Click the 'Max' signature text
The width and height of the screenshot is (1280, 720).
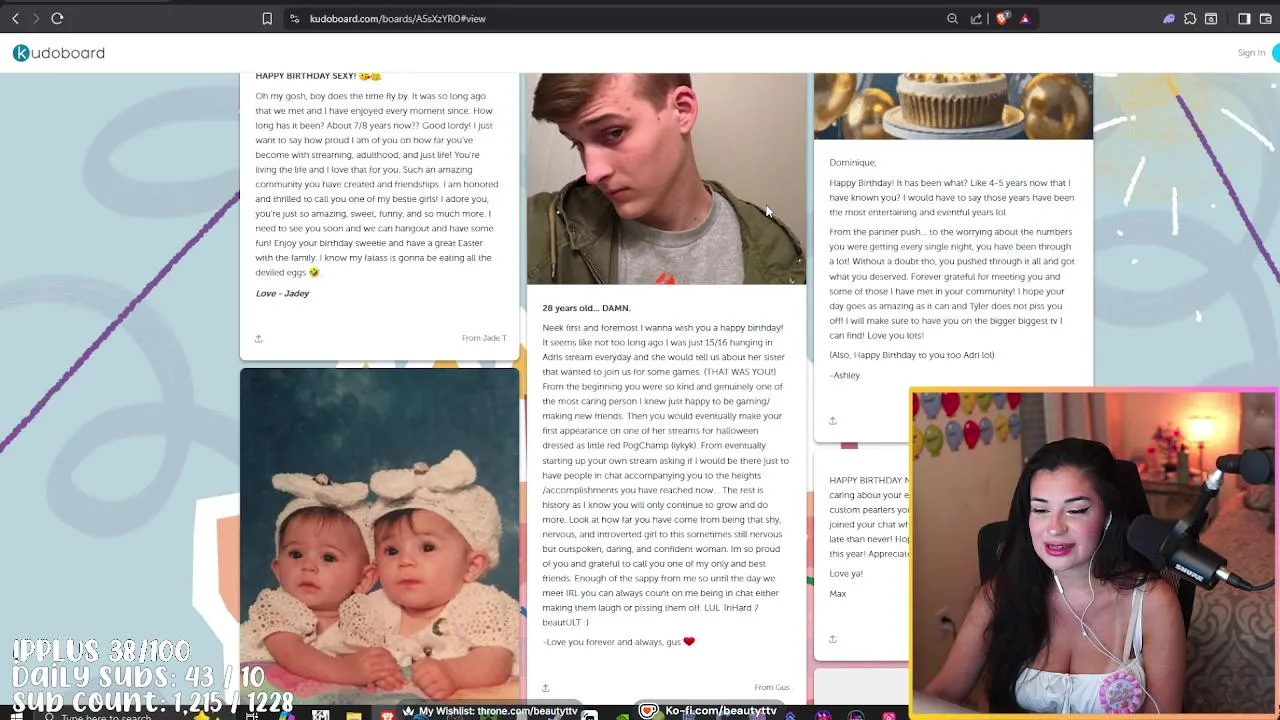[837, 594]
